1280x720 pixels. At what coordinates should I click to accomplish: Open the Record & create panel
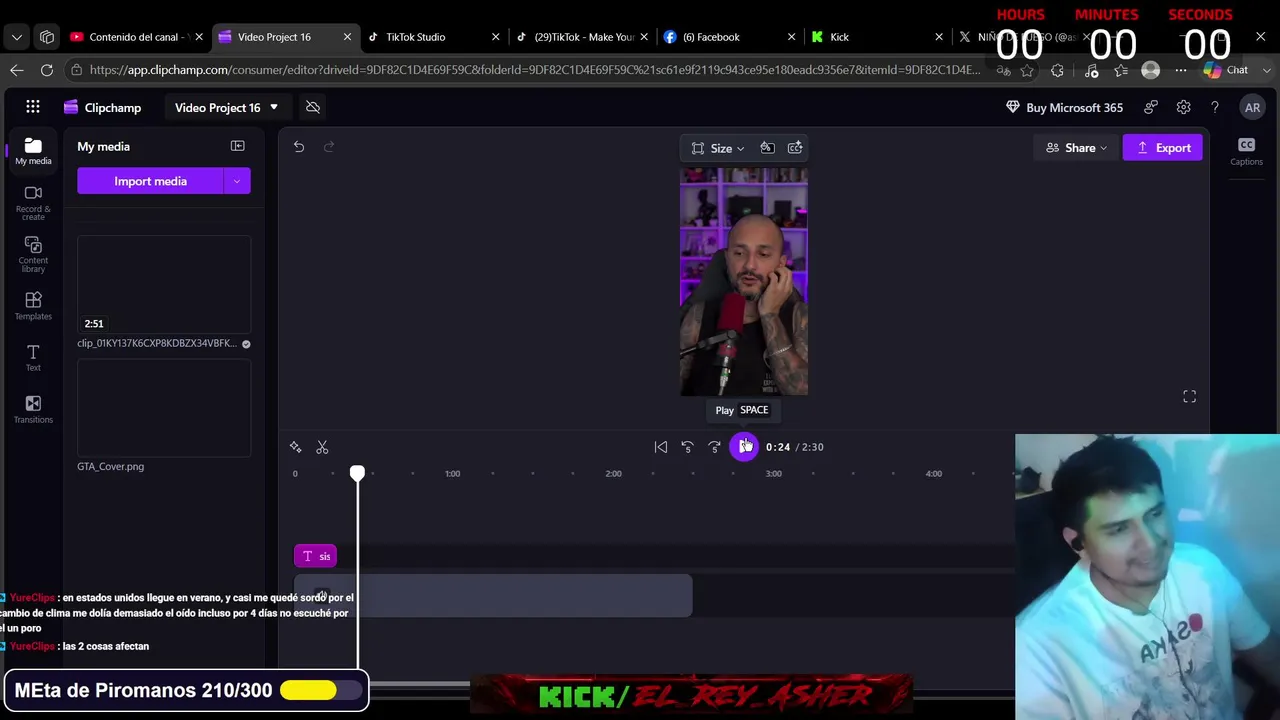click(x=33, y=203)
